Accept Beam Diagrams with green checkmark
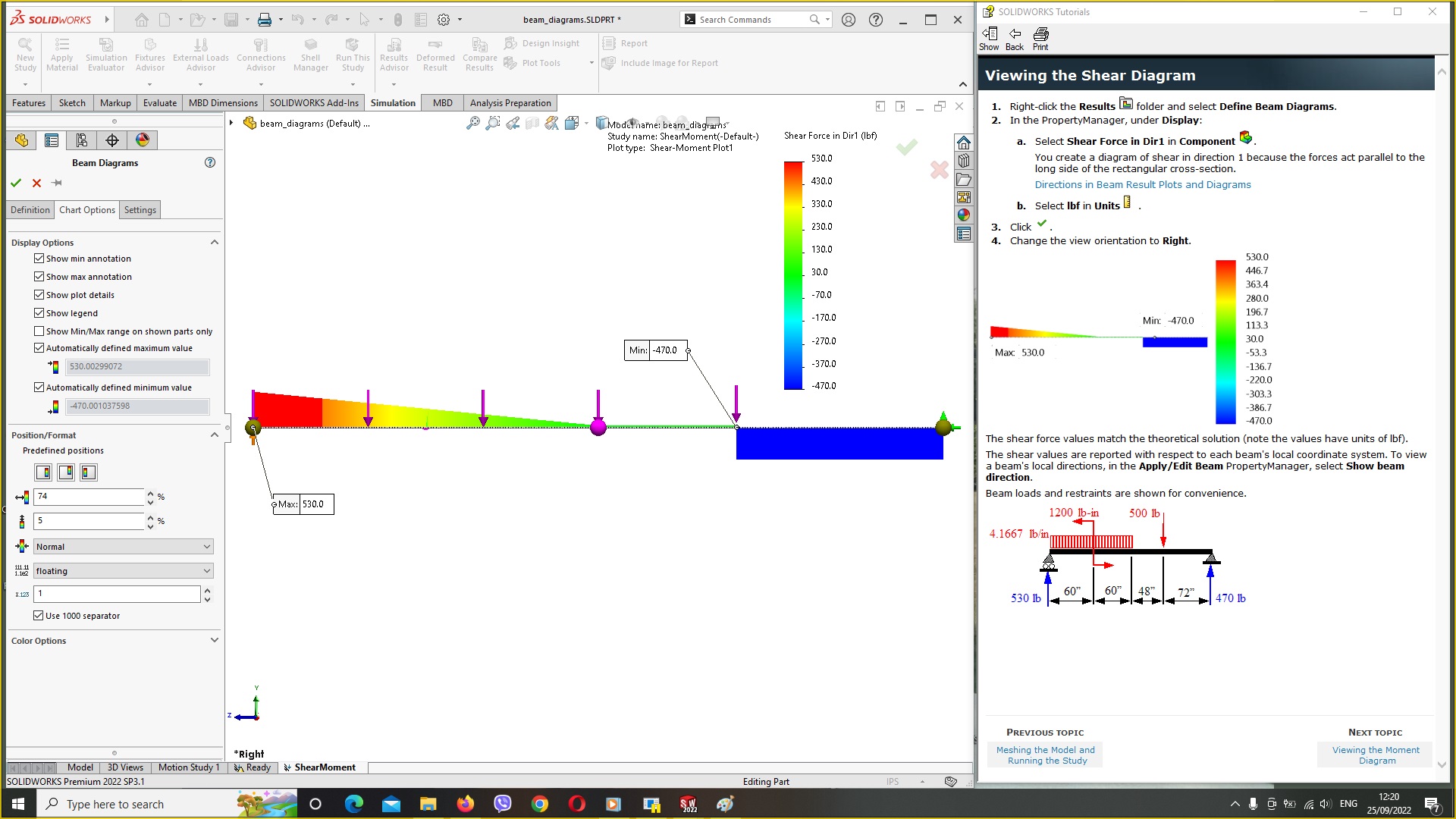 coord(16,183)
